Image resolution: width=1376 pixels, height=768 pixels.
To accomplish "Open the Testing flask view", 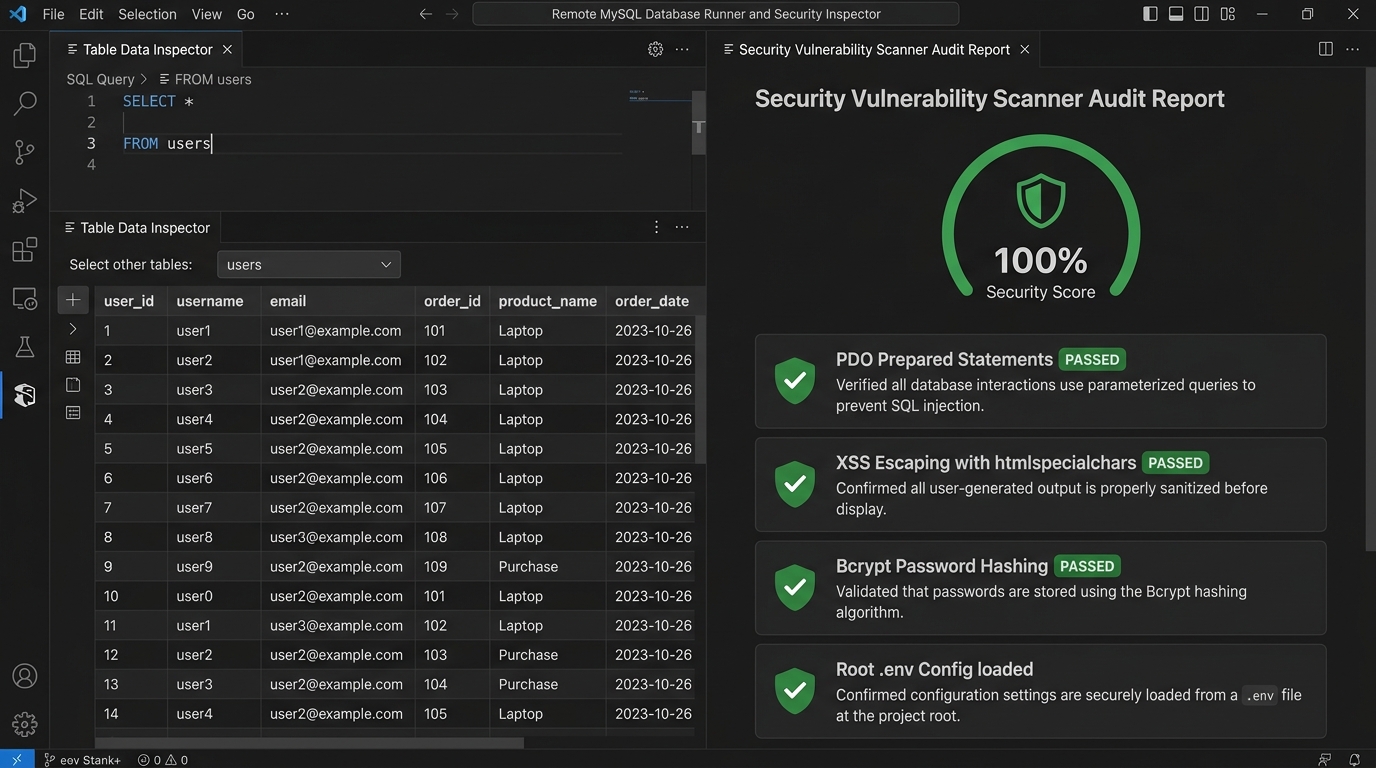I will pyautogui.click(x=24, y=347).
